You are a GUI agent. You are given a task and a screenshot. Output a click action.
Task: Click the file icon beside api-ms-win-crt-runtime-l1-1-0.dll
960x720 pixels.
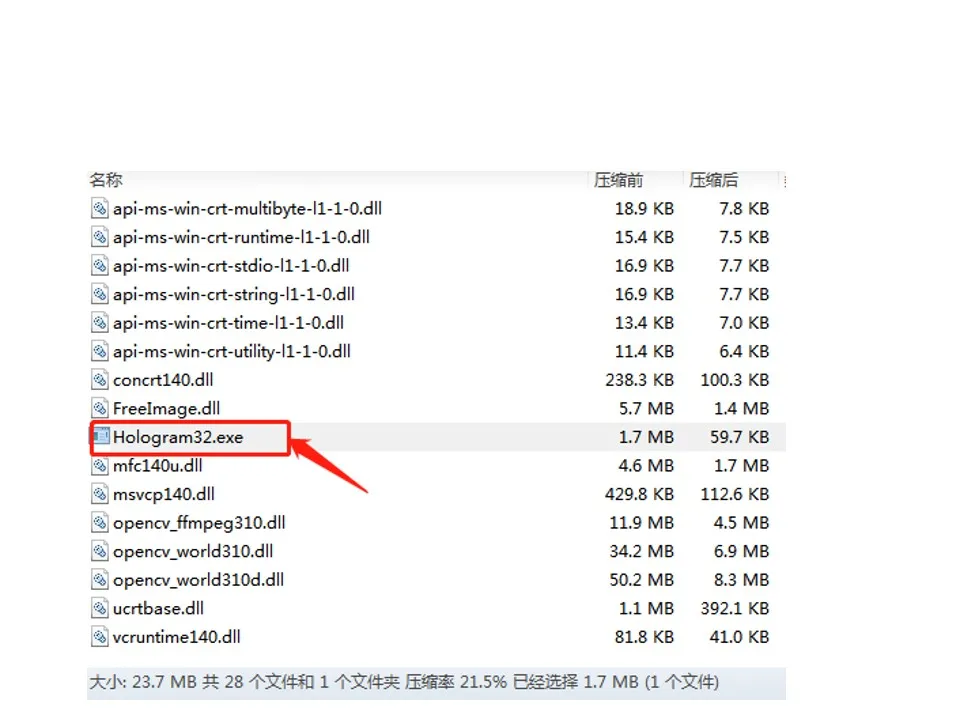[100, 237]
